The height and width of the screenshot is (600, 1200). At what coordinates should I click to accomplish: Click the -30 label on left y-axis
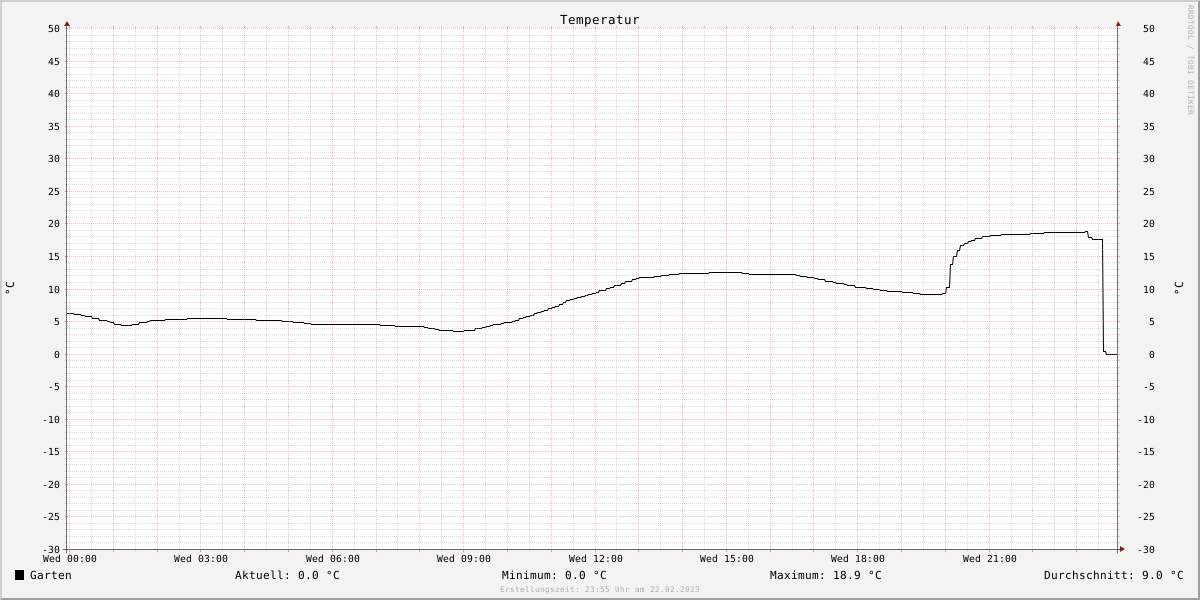(51, 549)
